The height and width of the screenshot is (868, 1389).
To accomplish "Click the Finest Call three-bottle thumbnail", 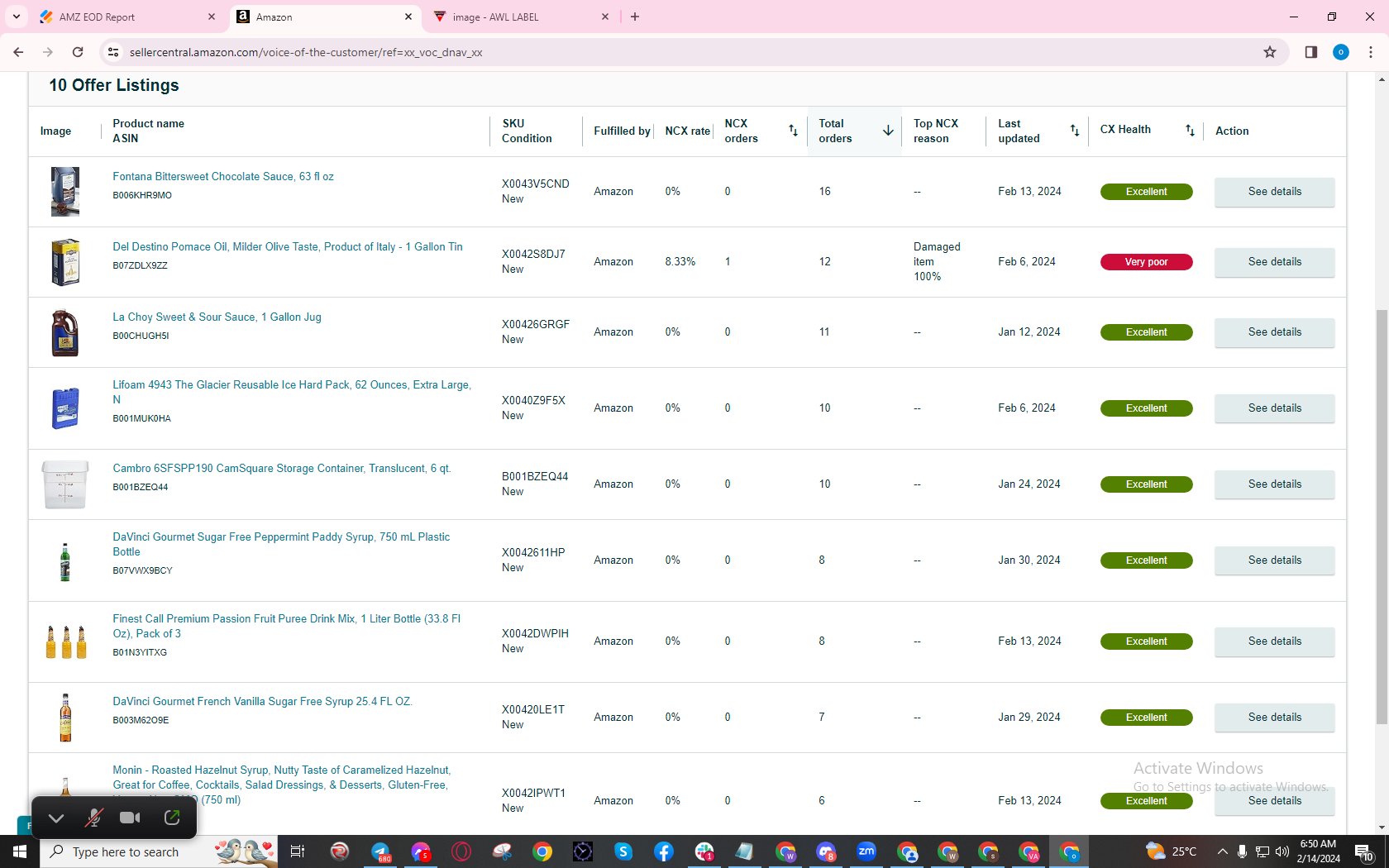I will pos(65,641).
